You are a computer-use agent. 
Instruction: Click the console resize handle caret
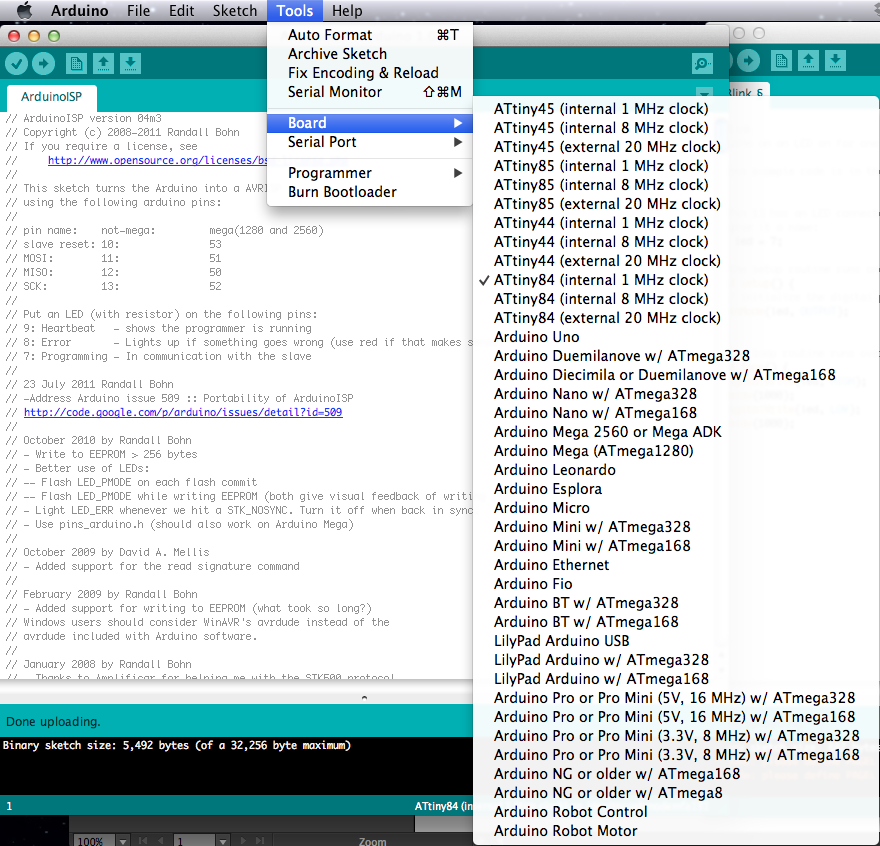364,698
